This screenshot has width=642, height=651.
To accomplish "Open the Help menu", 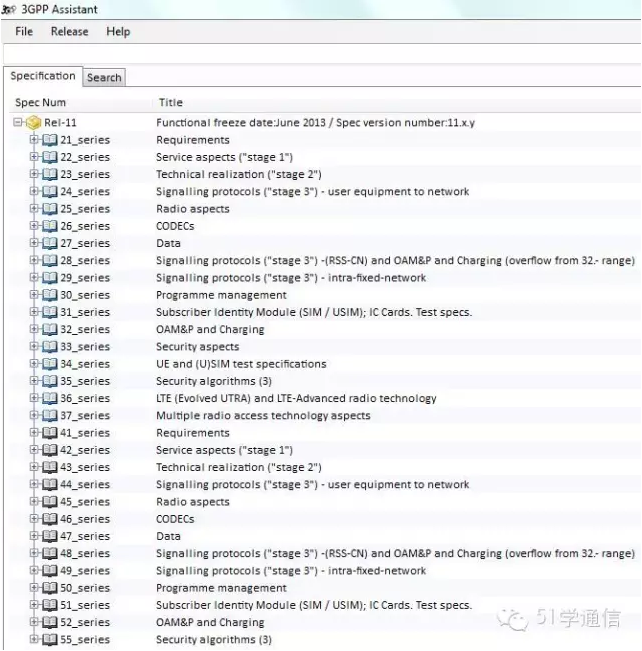I will pyautogui.click(x=118, y=32).
